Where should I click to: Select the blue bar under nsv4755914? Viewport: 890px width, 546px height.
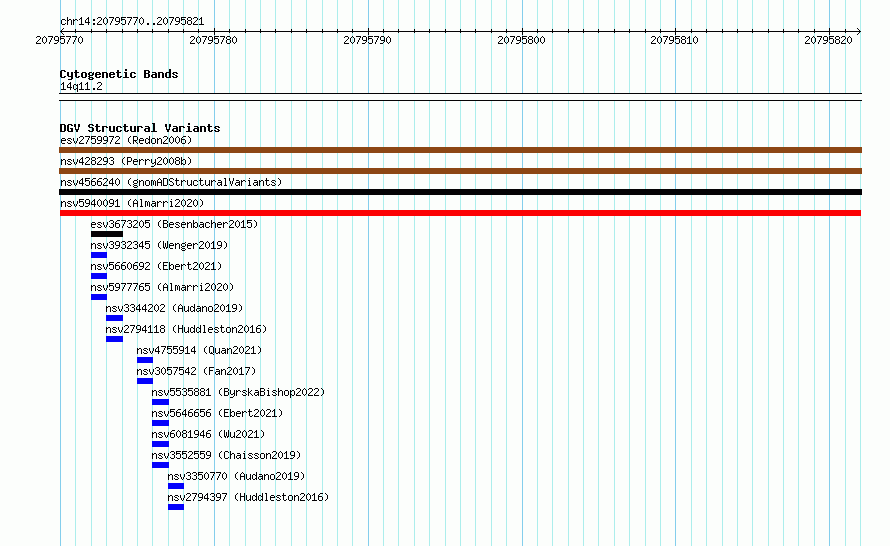click(145, 360)
